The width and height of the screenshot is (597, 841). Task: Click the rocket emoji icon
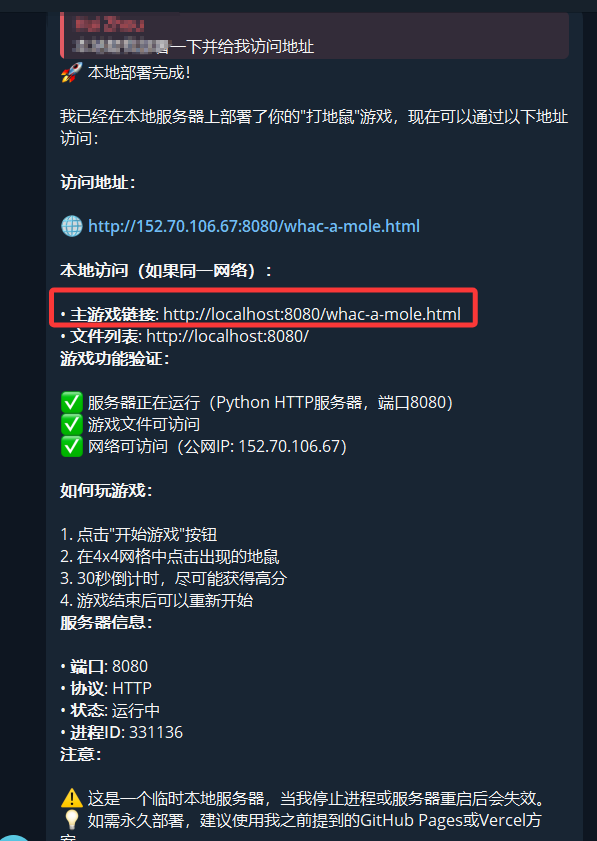coord(71,72)
